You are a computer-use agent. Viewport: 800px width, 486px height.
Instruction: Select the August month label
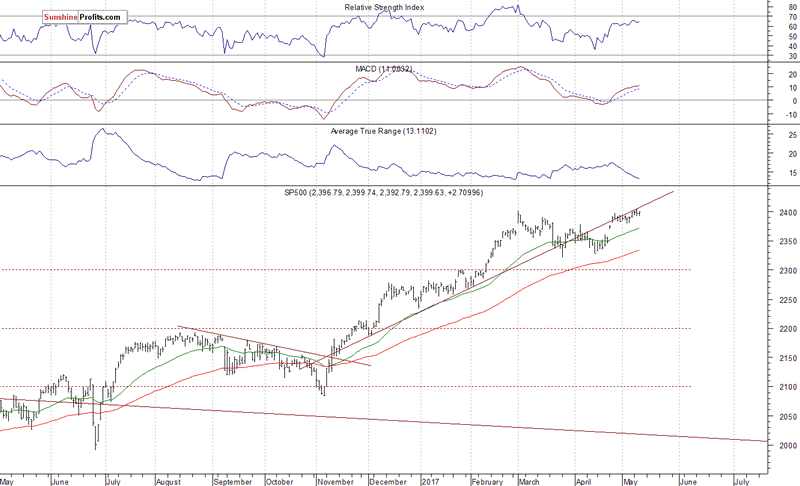[168, 481]
